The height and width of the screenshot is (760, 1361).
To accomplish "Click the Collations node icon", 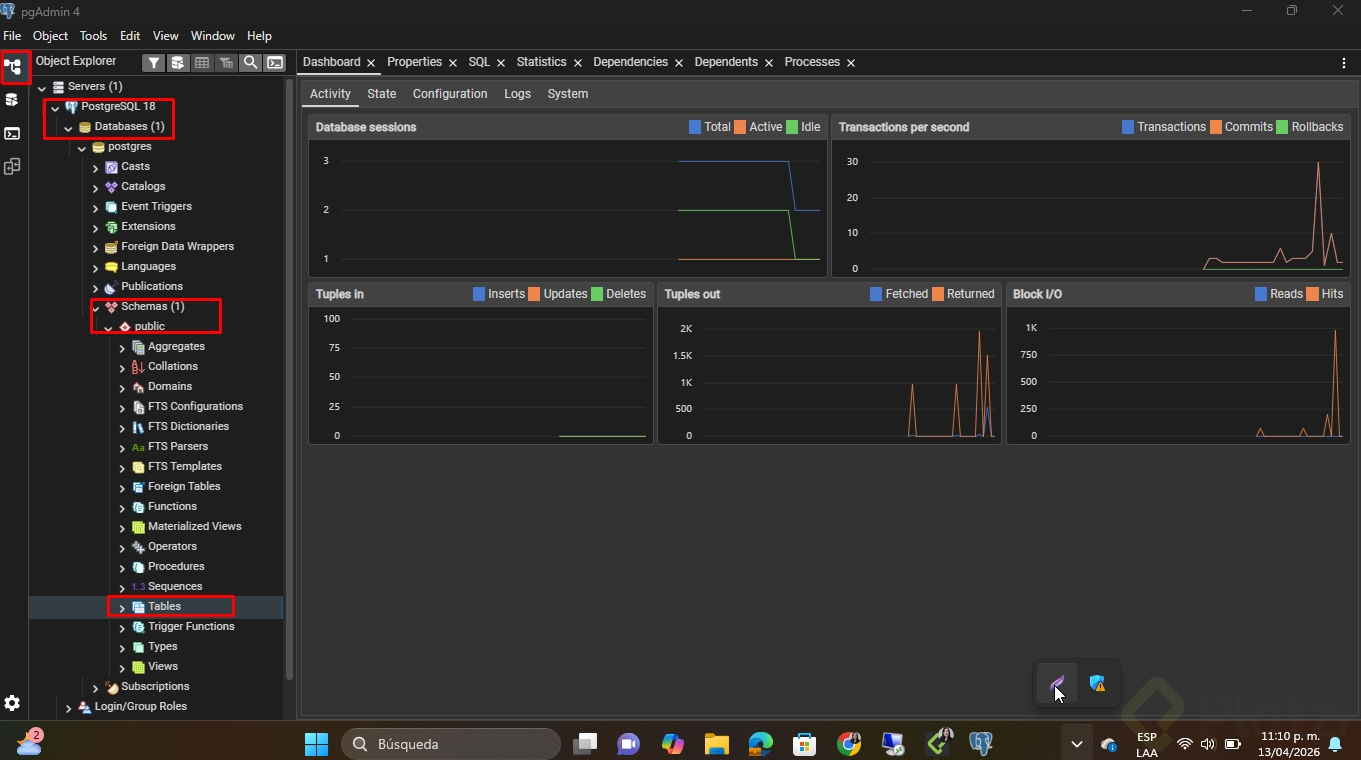I will (138, 367).
